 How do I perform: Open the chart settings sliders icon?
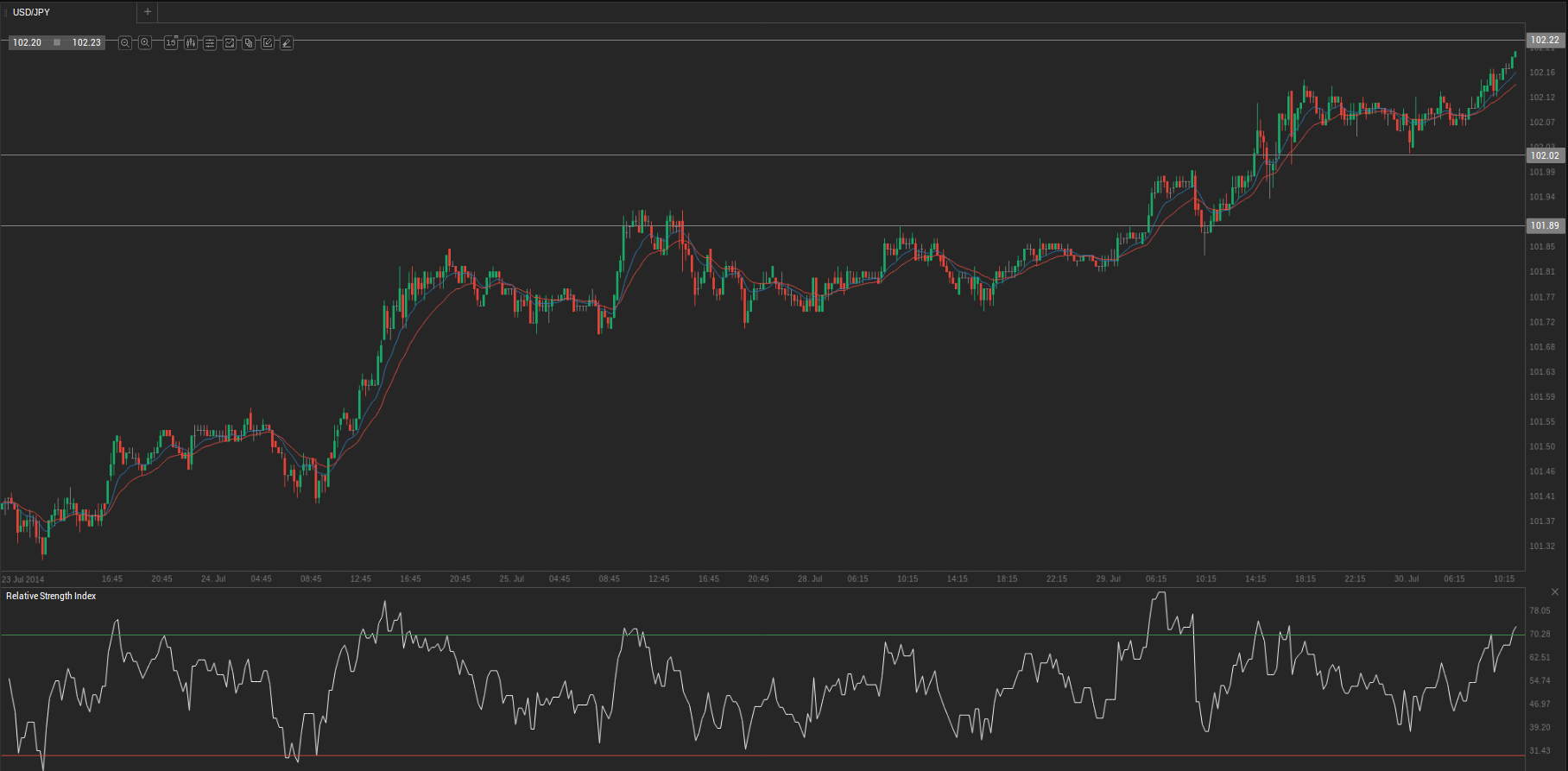(210, 42)
